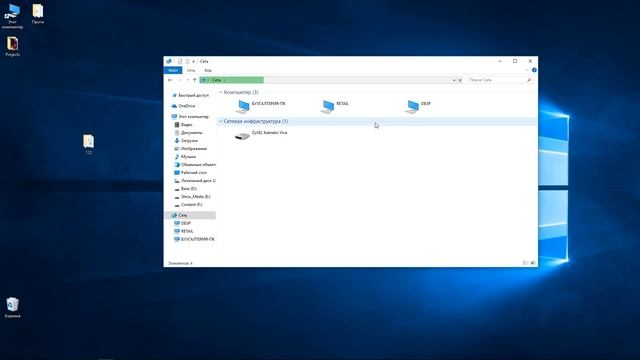Select the Projects archive on desktop
This screenshot has height=360, width=640.
(x=13, y=47)
